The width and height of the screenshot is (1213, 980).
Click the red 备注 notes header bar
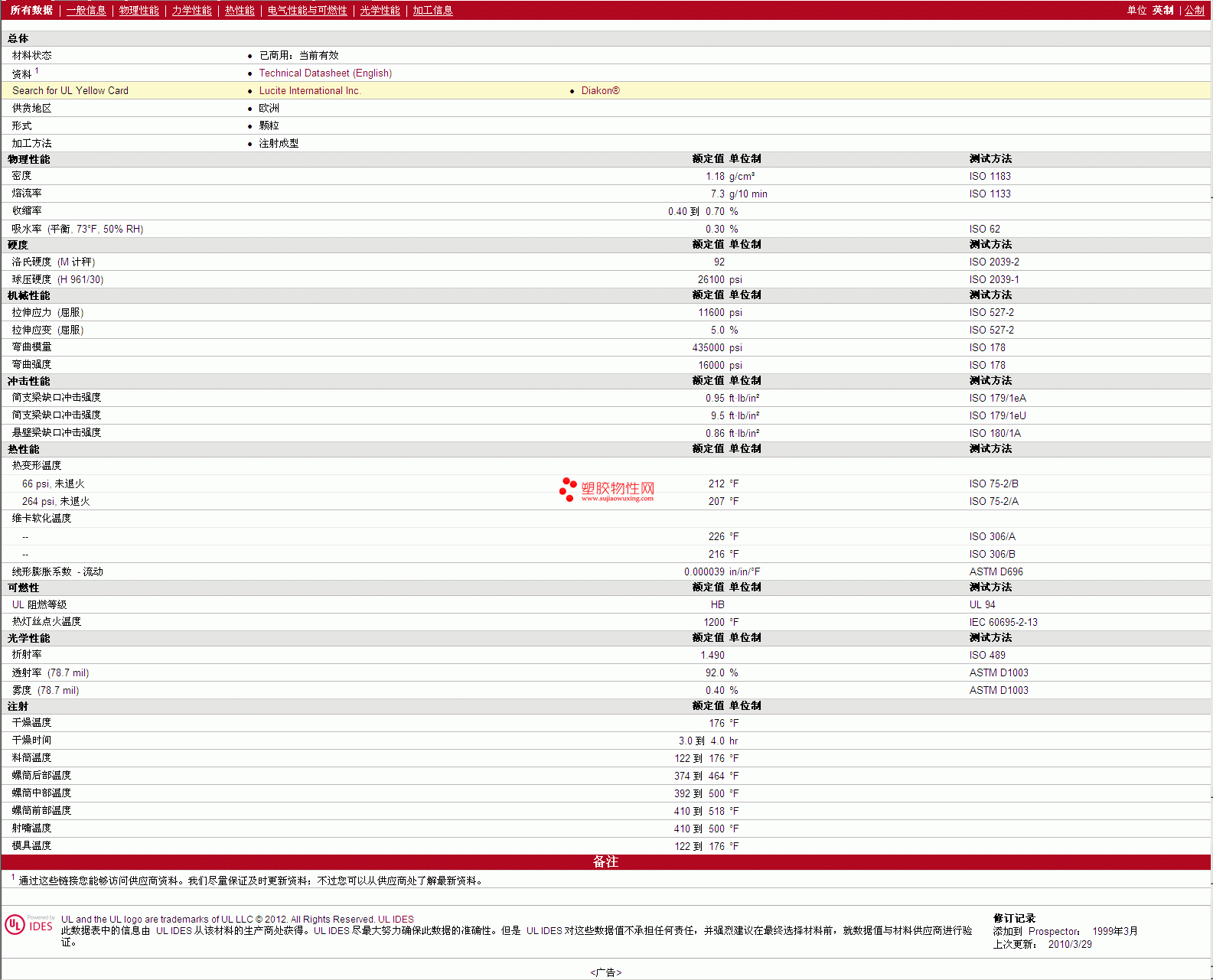pyautogui.click(x=605, y=862)
